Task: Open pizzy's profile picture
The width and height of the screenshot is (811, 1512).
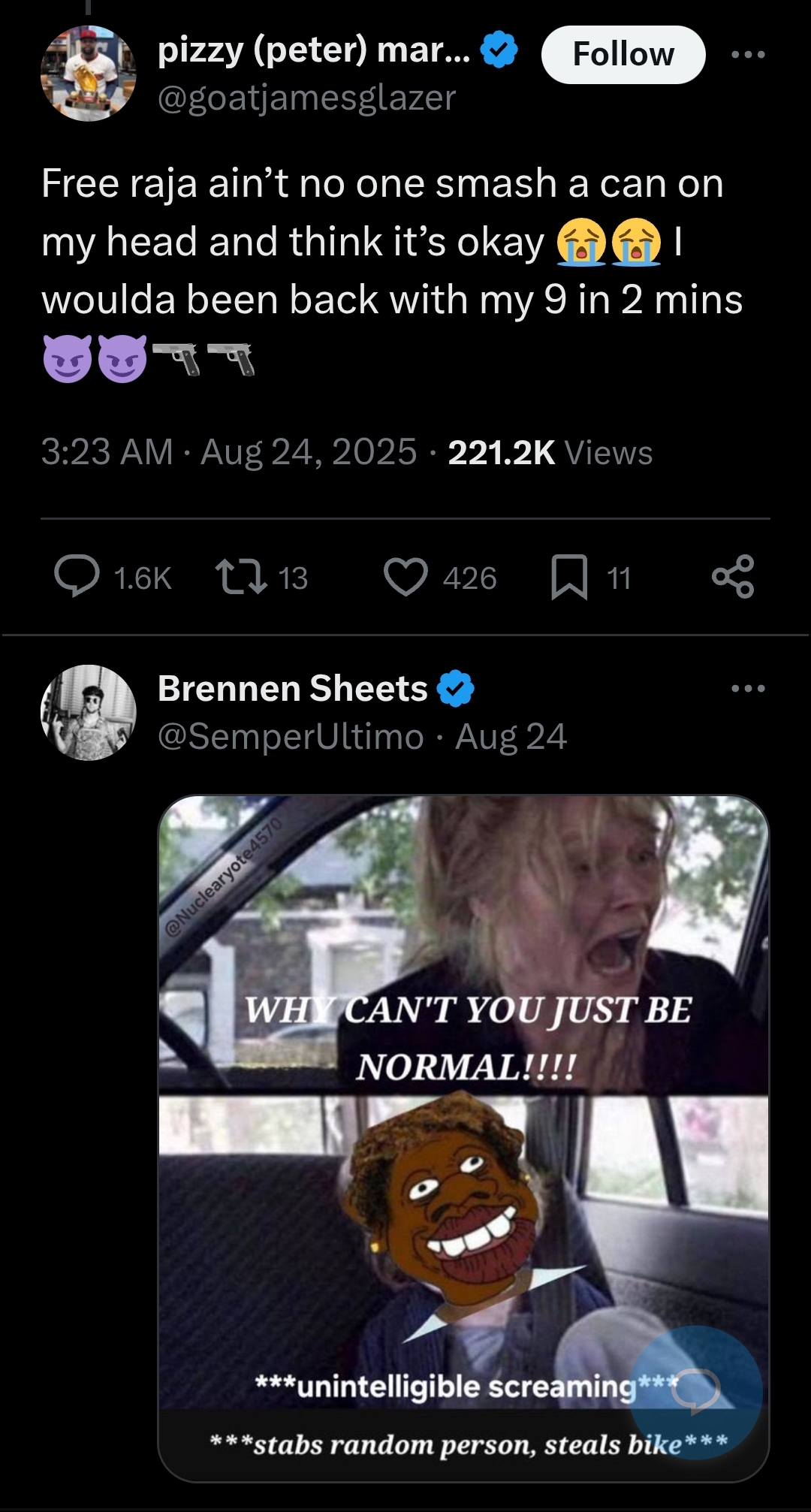Action: pyautogui.click(x=89, y=73)
